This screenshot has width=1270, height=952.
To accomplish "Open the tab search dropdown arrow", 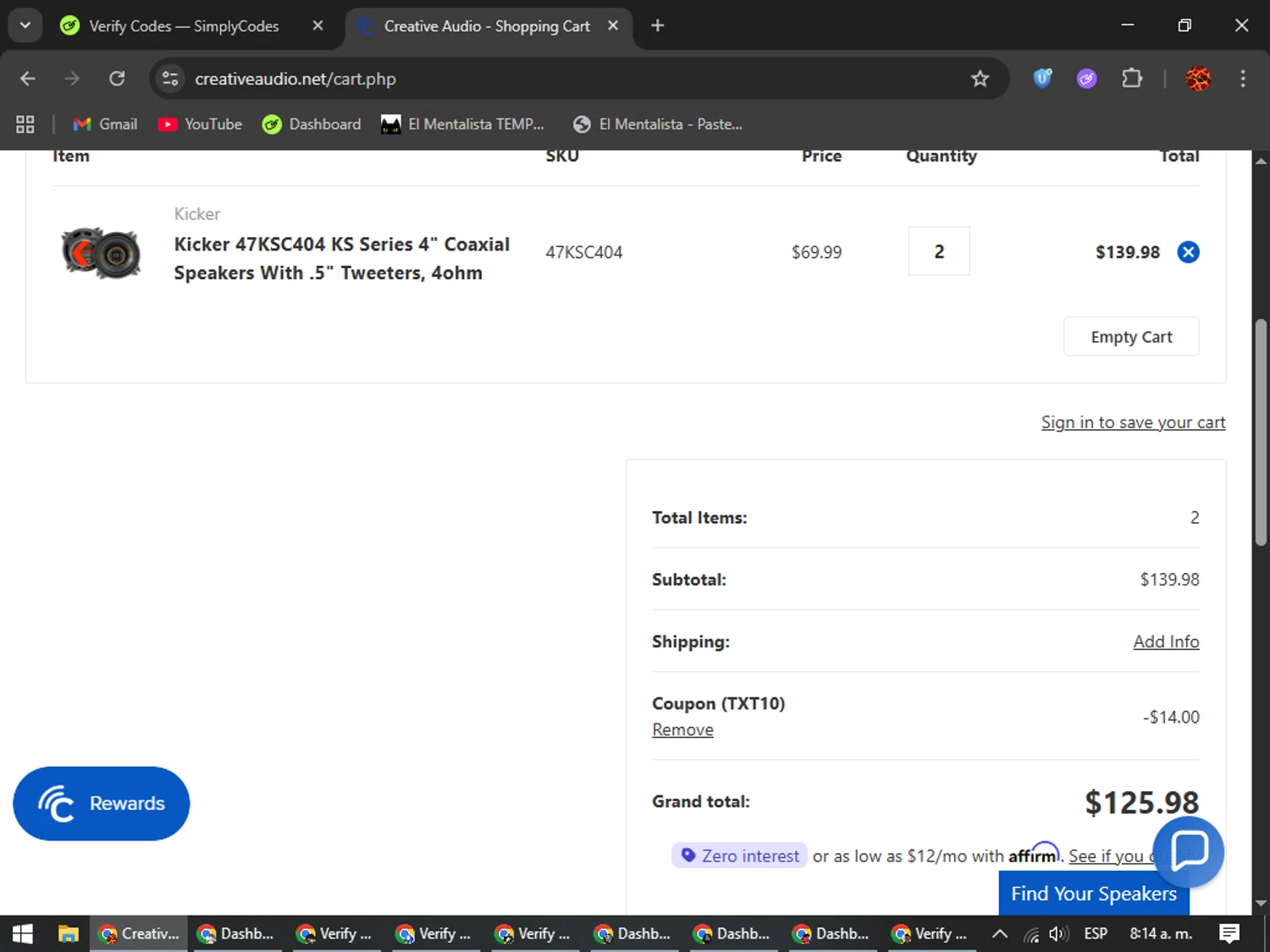I will click(25, 25).
